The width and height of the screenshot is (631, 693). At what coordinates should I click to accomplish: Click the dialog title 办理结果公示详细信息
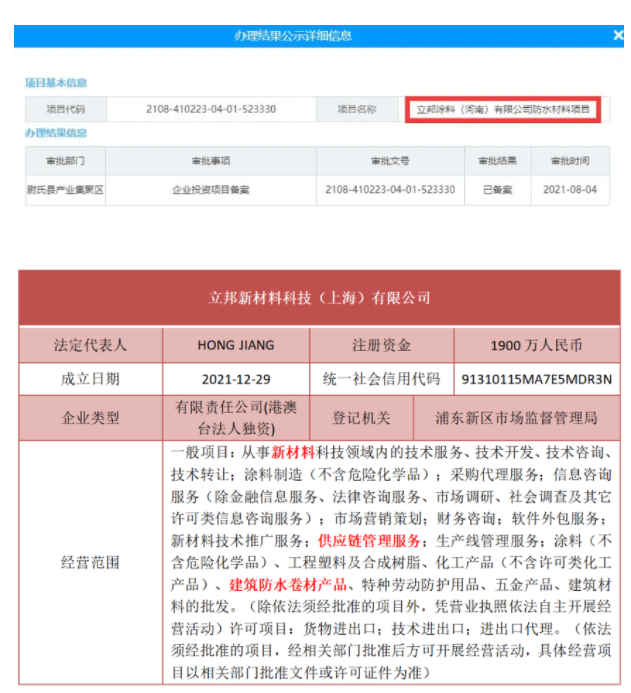(x=293, y=36)
